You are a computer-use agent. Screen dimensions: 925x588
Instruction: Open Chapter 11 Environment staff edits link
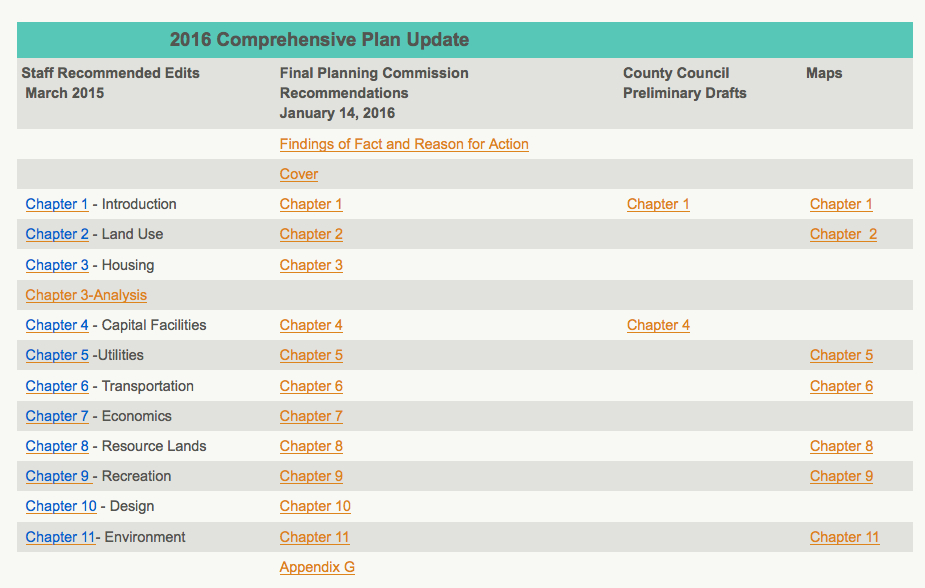click(58, 537)
